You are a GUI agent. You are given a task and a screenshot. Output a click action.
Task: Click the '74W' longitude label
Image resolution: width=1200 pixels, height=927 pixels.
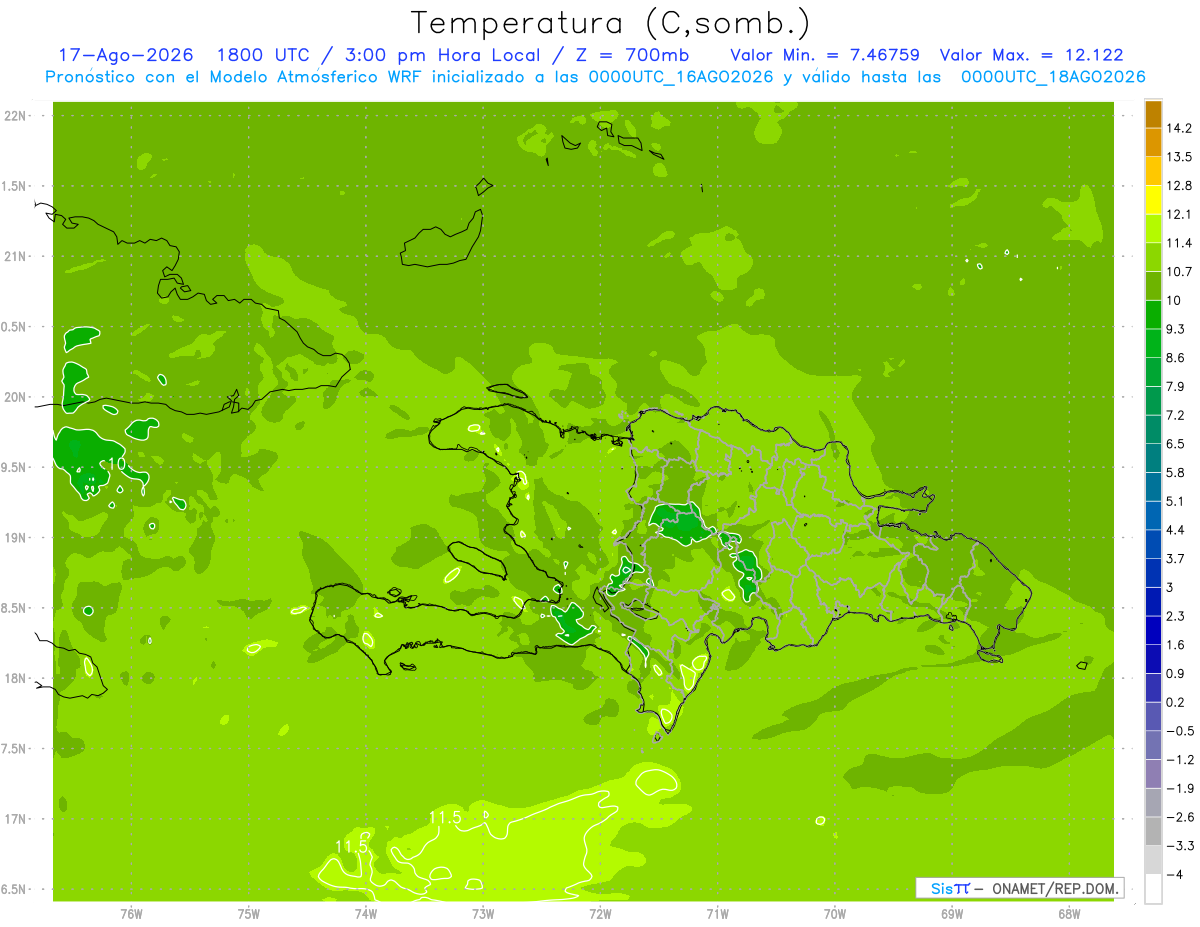coord(365,913)
